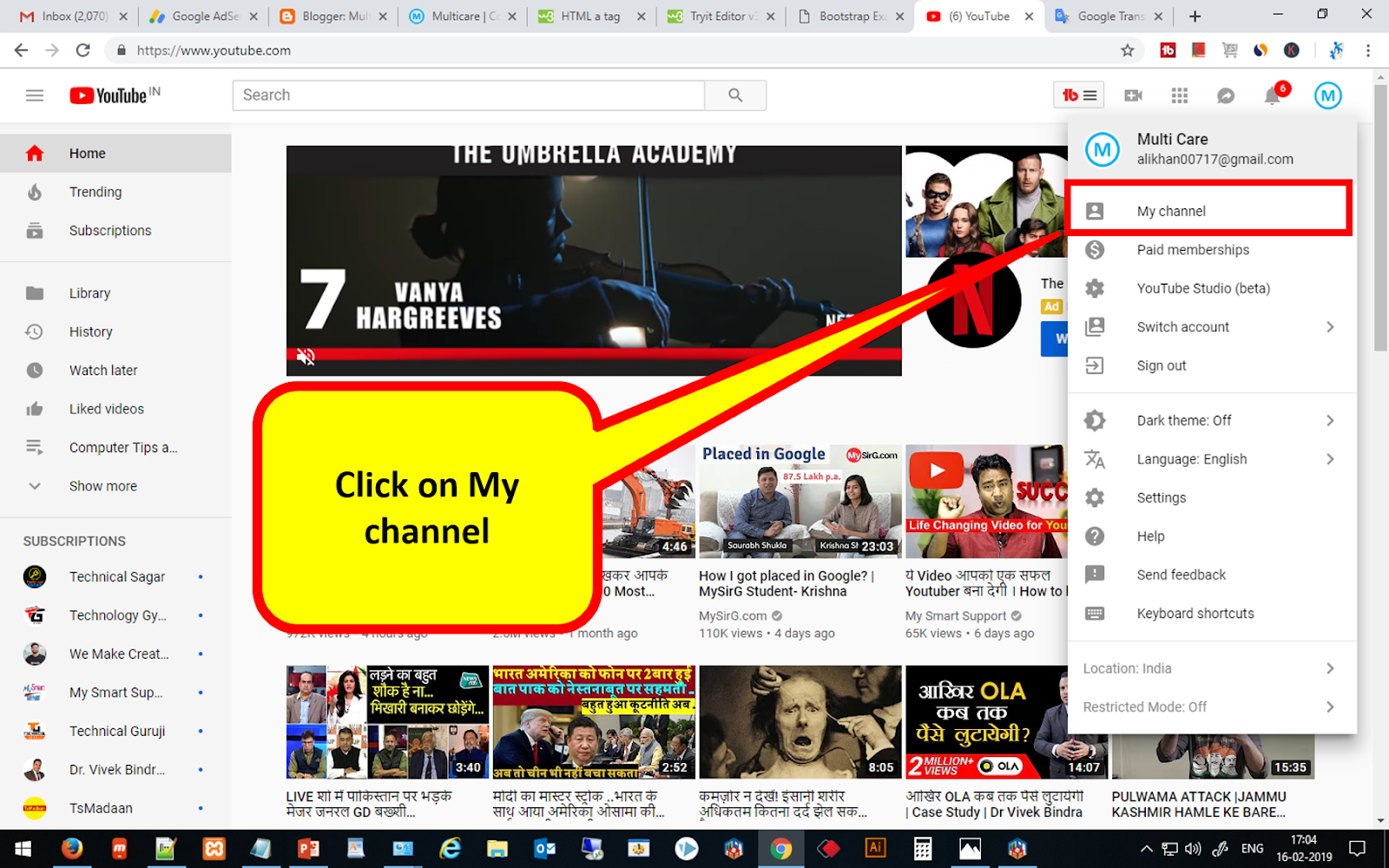Play the Placed in Google video thumbnail
The width and height of the screenshot is (1389, 868).
pyautogui.click(x=800, y=502)
